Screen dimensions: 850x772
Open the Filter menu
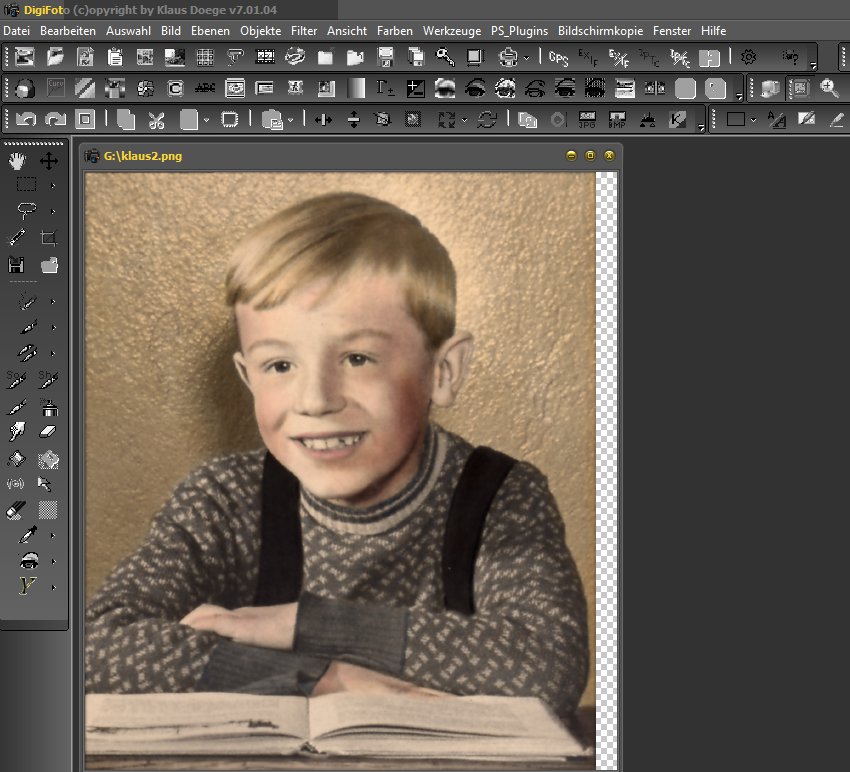(x=304, y=31)
